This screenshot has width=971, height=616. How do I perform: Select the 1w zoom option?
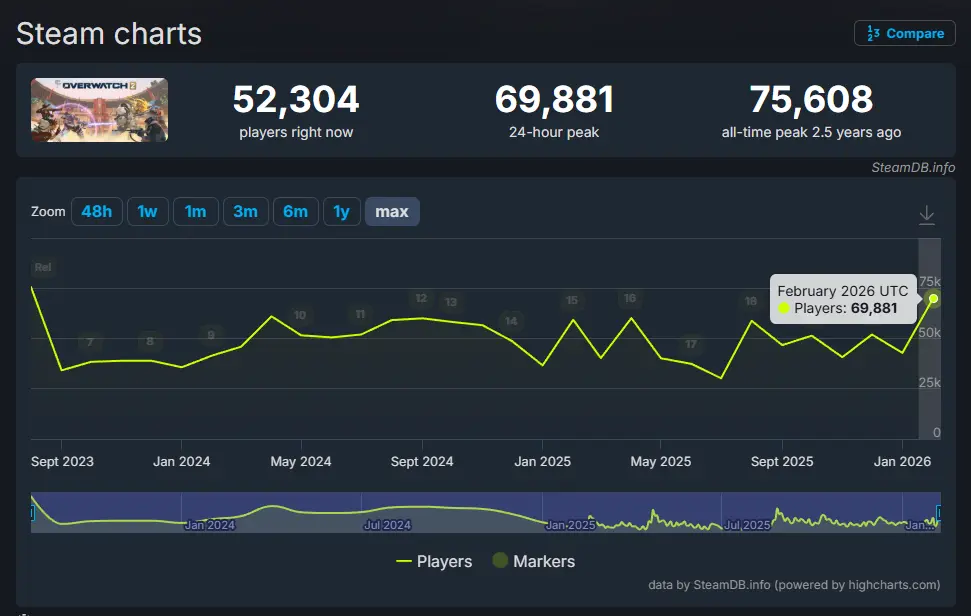click(x=147, y=211)
